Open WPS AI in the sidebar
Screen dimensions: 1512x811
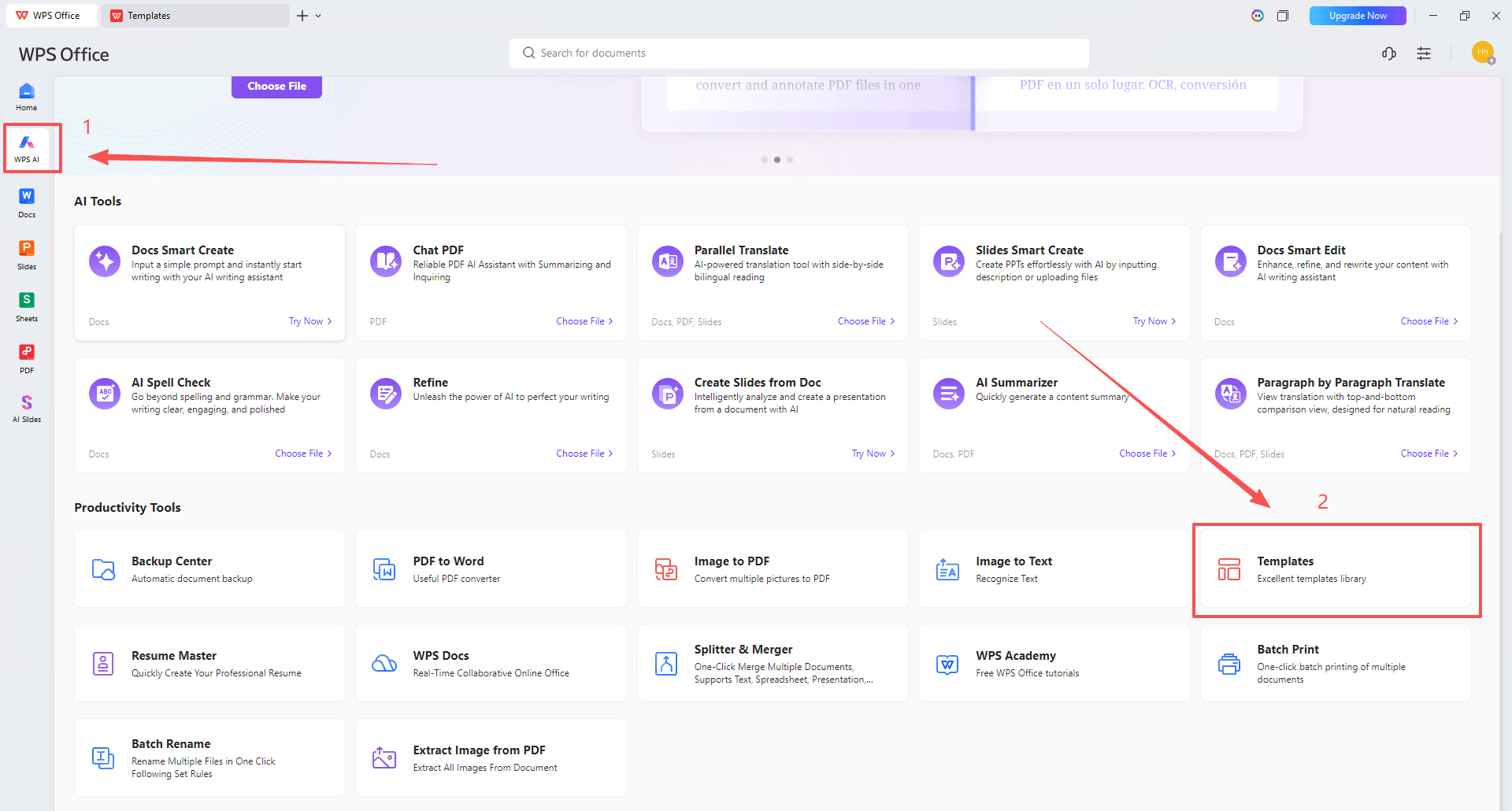(27, 147)
